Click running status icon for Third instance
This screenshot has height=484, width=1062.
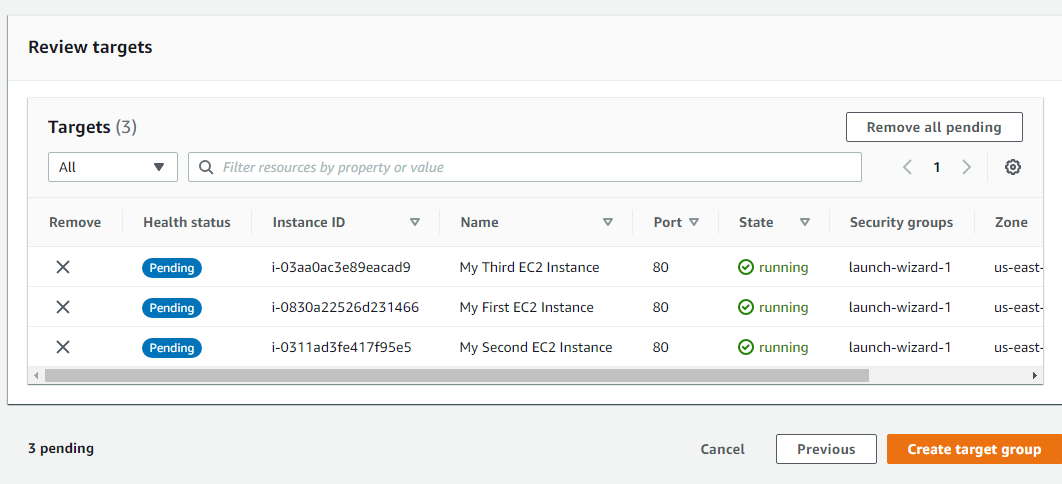[x=746, y=267]
